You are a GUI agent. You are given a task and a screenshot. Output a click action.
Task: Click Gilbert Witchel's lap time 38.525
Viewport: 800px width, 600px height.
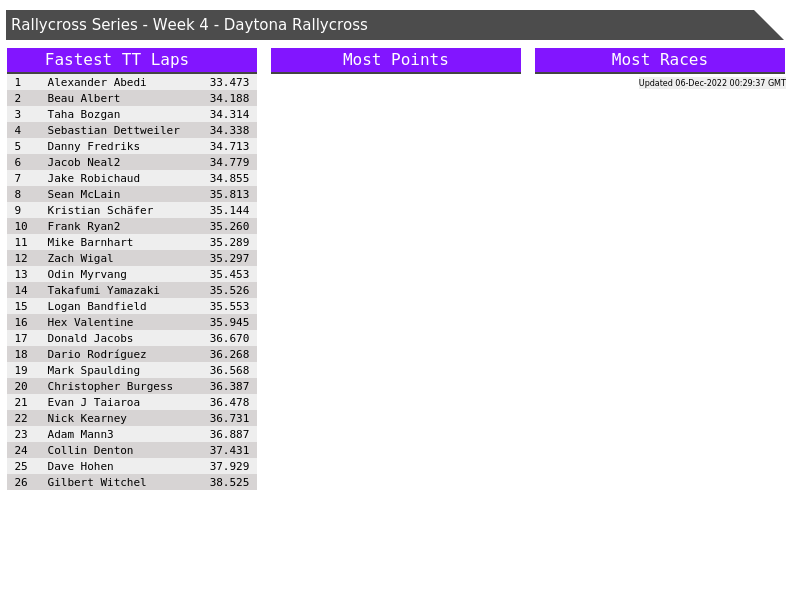click(x=229, y=482)
